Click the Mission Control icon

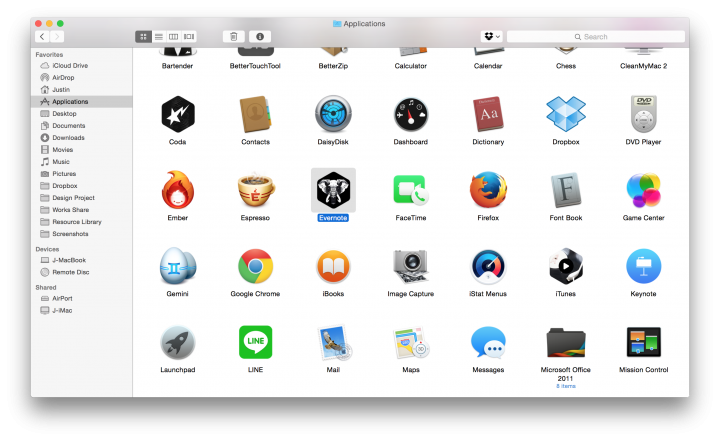click(643, 342)
